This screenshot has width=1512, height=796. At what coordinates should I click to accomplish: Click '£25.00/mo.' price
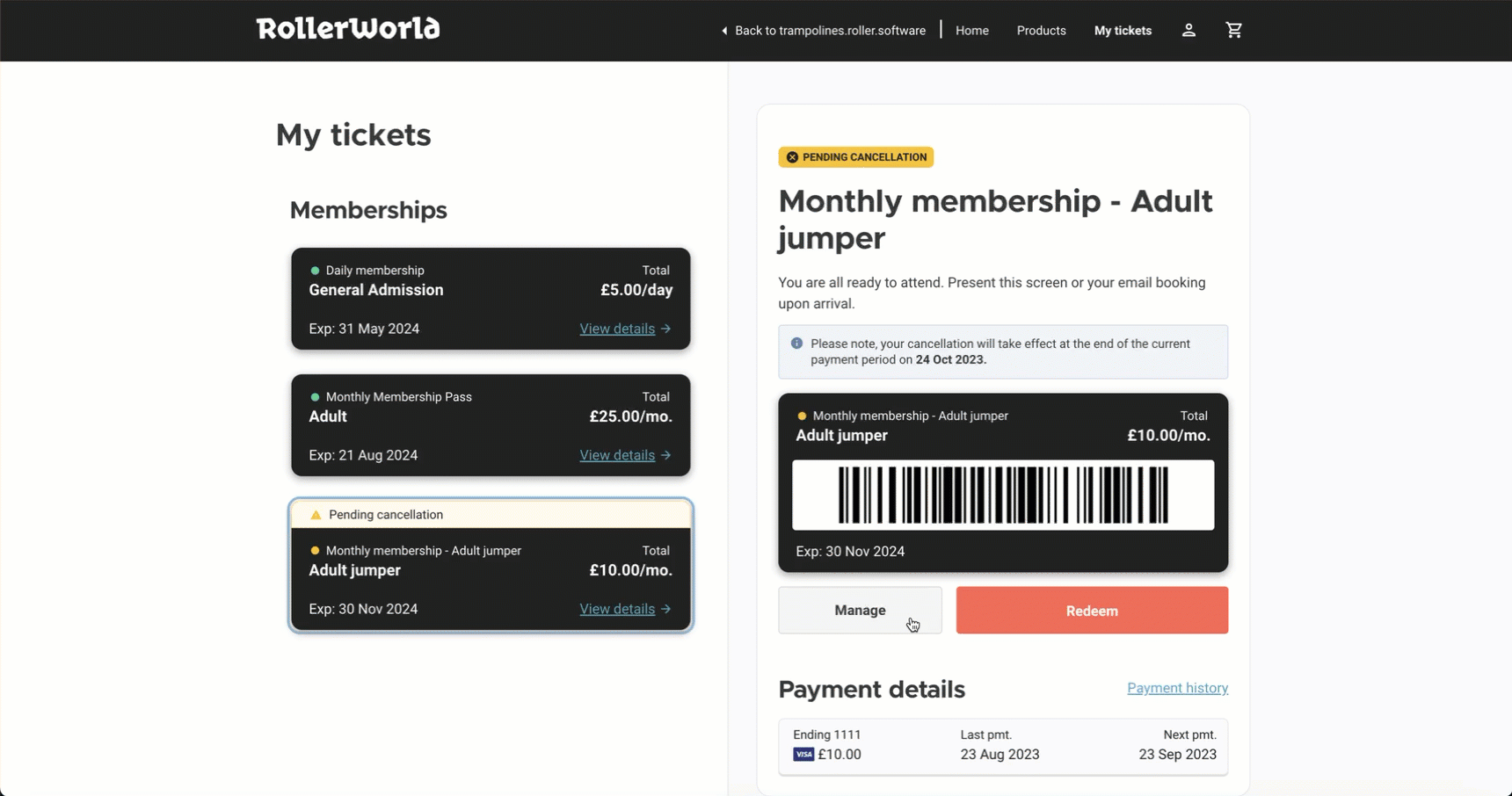point(631,416)
